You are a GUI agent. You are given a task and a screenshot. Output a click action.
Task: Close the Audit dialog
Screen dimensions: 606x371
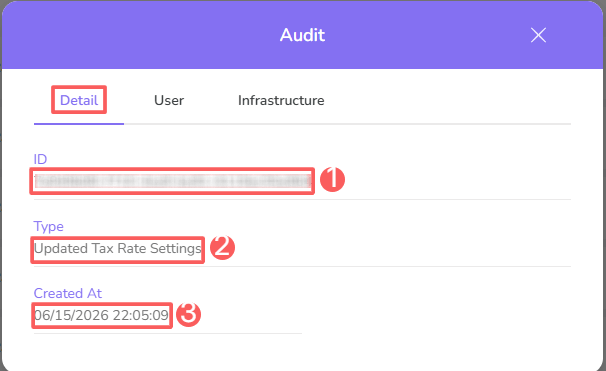click(x=538, y=35)
